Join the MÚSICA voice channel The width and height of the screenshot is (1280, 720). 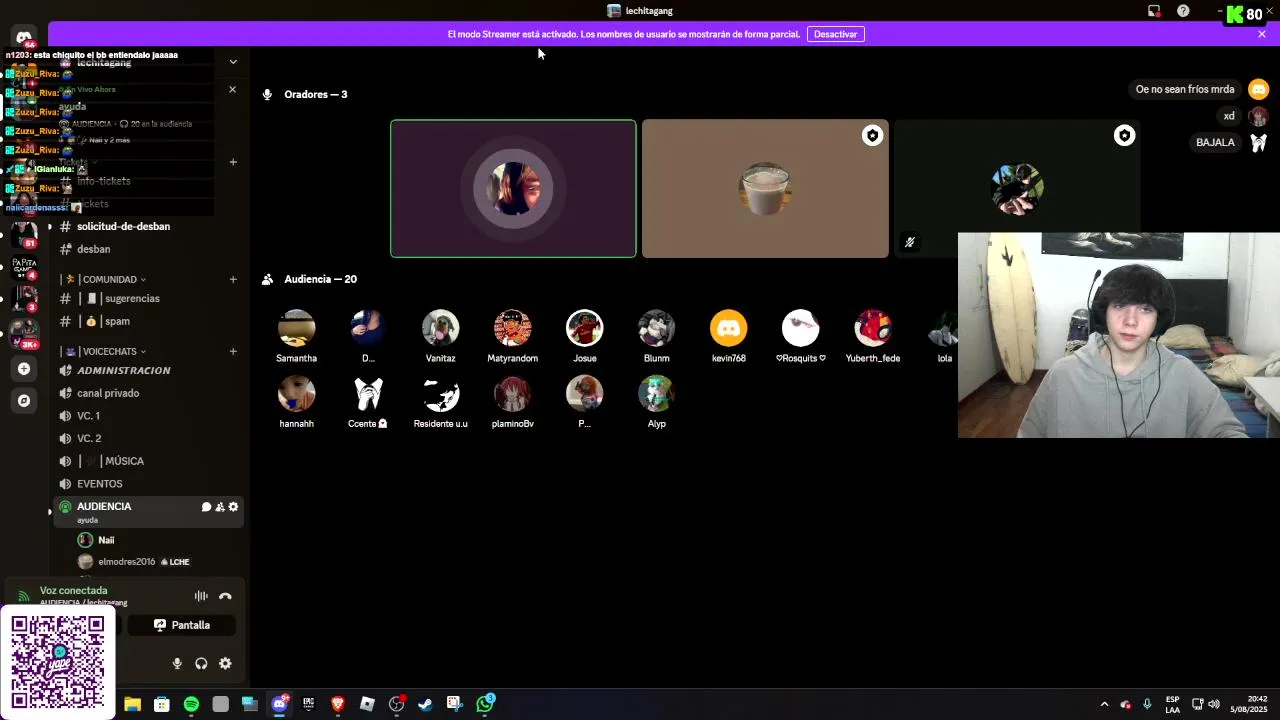coord(149,461)
